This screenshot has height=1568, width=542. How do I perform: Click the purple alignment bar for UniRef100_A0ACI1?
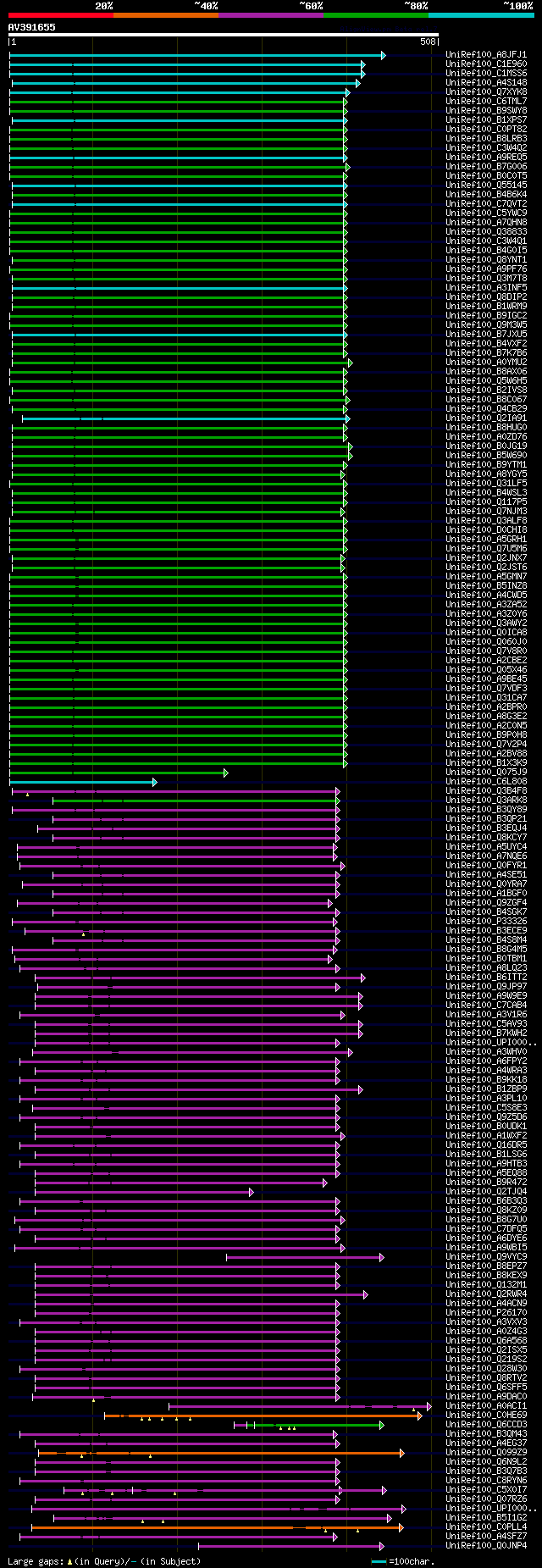[x=299, y=1406]
